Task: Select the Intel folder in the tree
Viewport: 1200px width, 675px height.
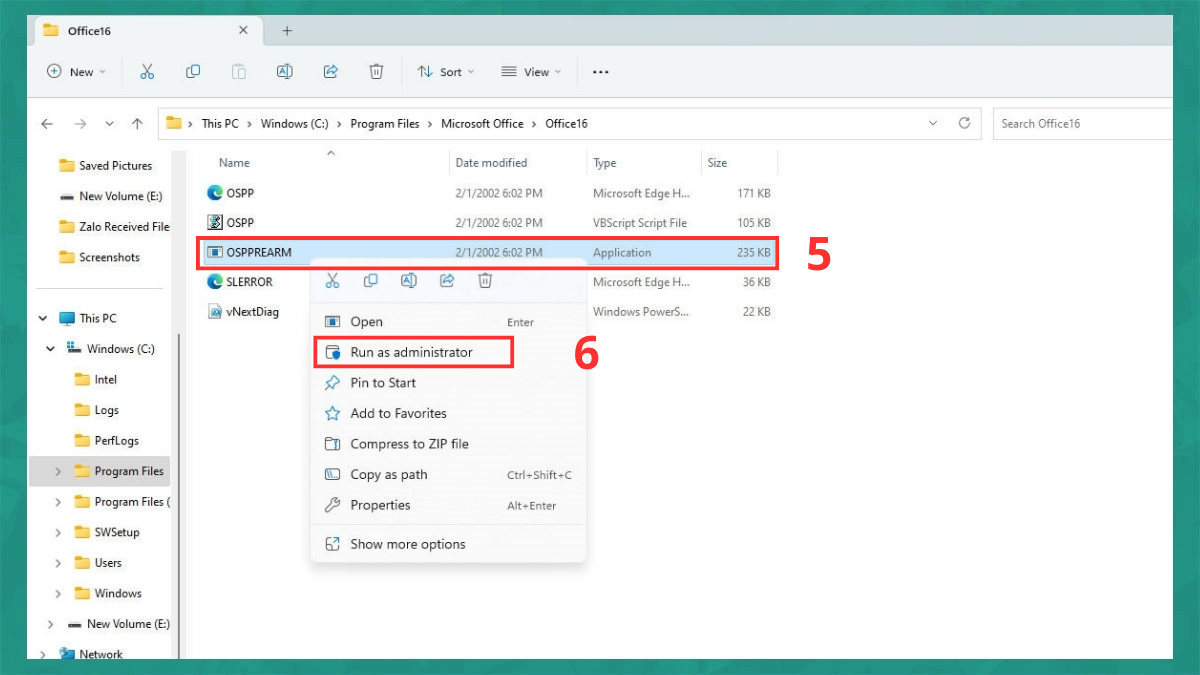Action: click(96, 380)
